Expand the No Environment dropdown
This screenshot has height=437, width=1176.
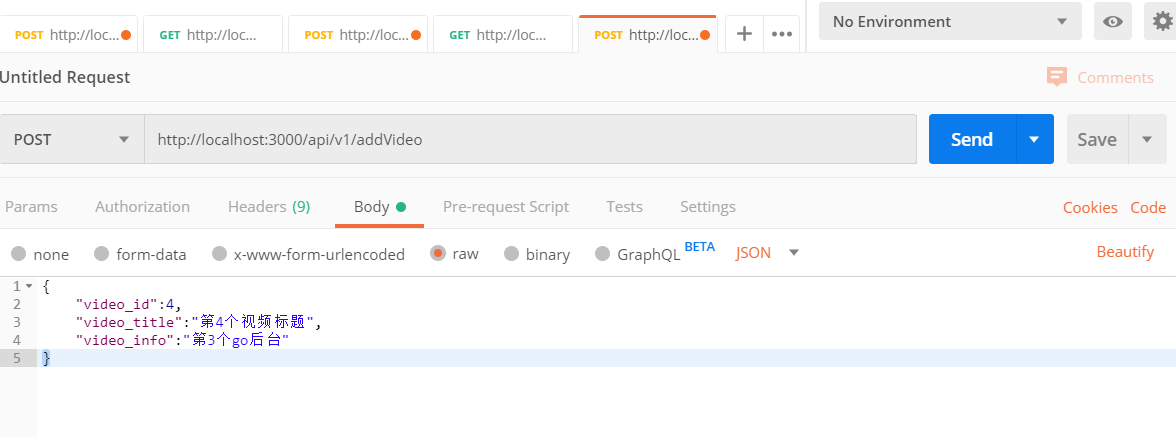(x=950, y=21)
